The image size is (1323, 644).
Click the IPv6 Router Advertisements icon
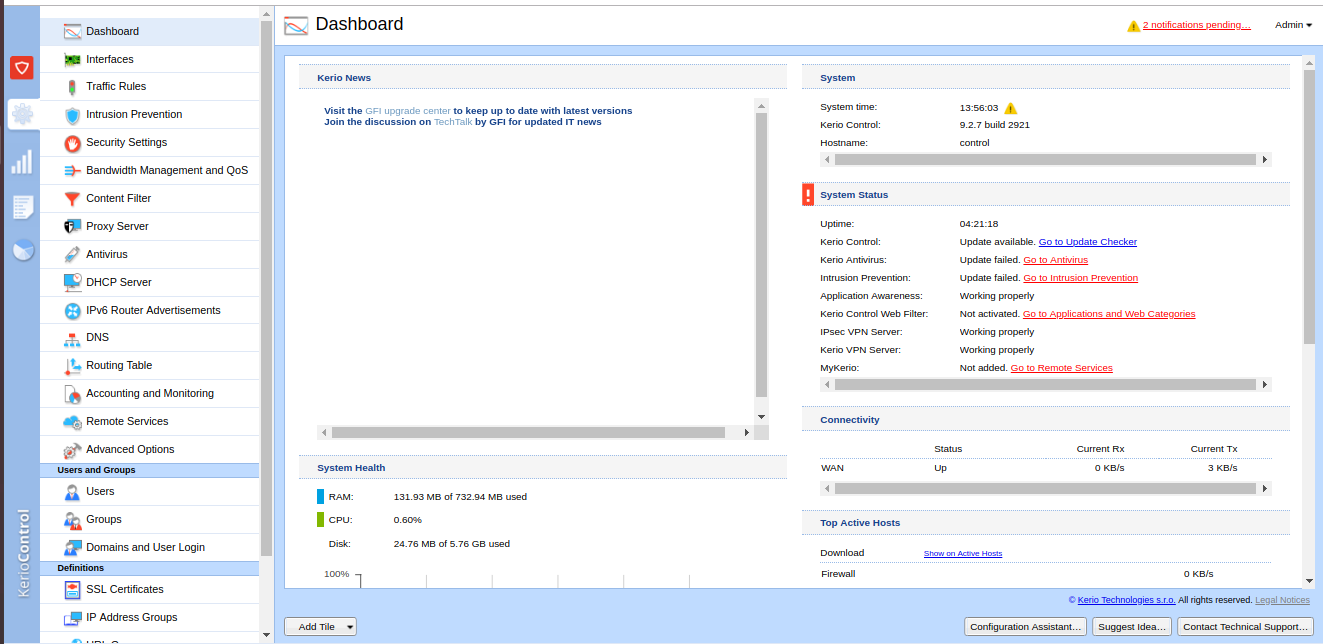pyautogui.click(x=71, y=310)
